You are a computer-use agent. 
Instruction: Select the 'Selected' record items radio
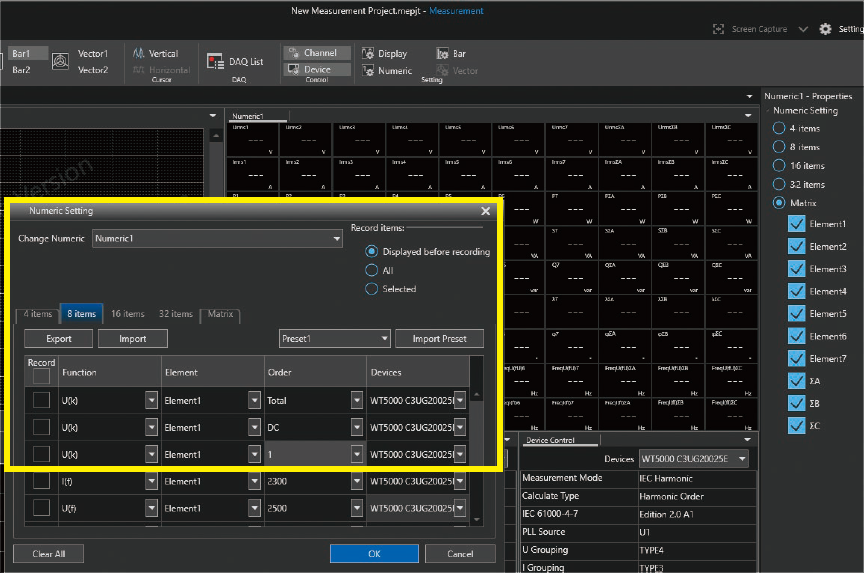(x=371, y=289)
